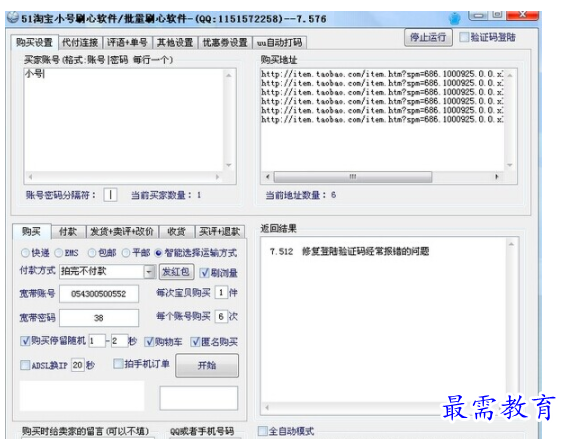Select the 平邮 radio button
Screen dimensions: 564x439
[126, 253]
